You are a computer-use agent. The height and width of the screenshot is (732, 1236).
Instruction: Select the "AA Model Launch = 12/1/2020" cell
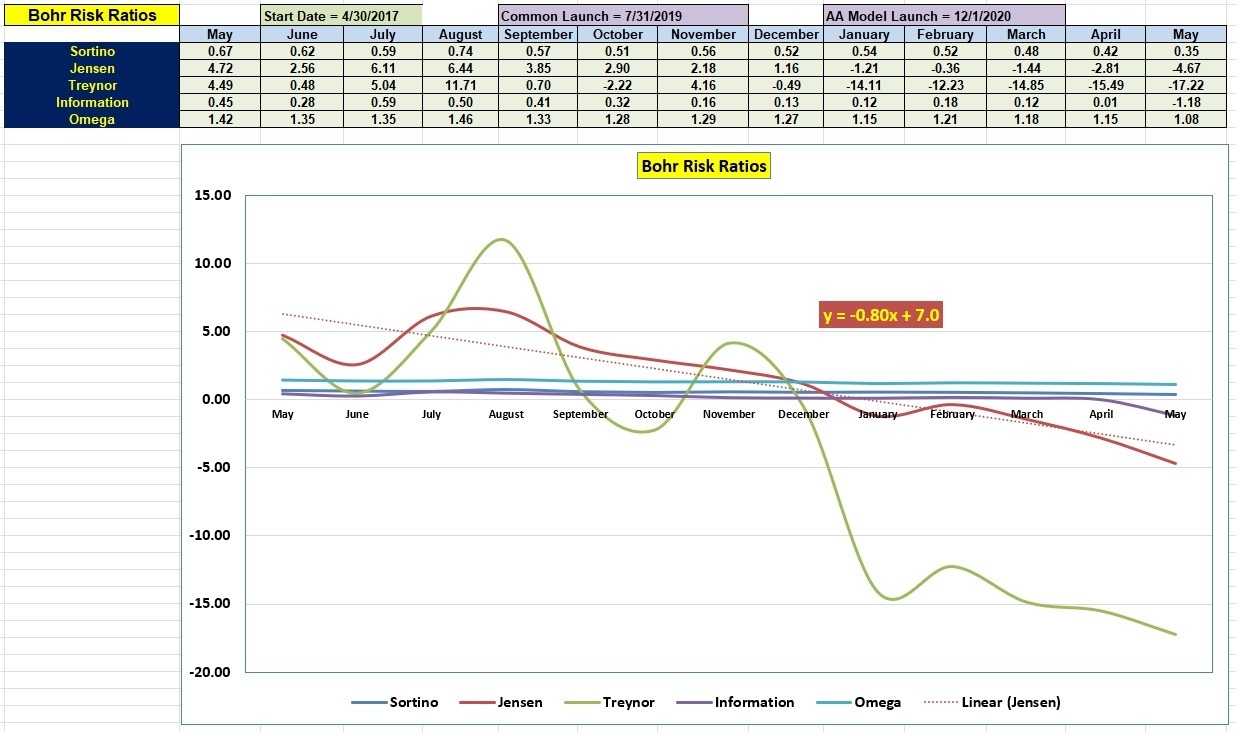(x=944, y=16)
